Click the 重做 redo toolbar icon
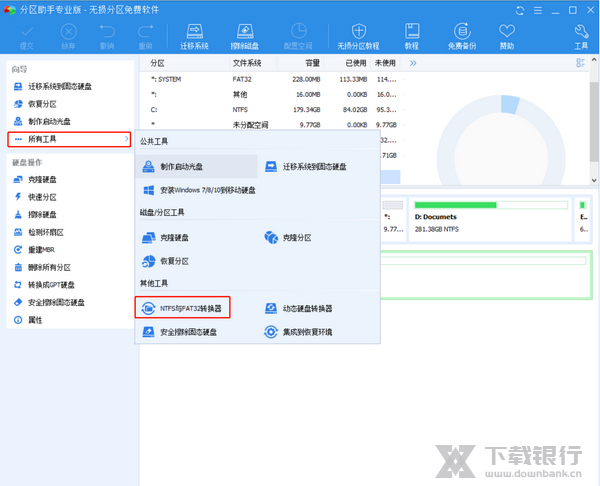 145,36
